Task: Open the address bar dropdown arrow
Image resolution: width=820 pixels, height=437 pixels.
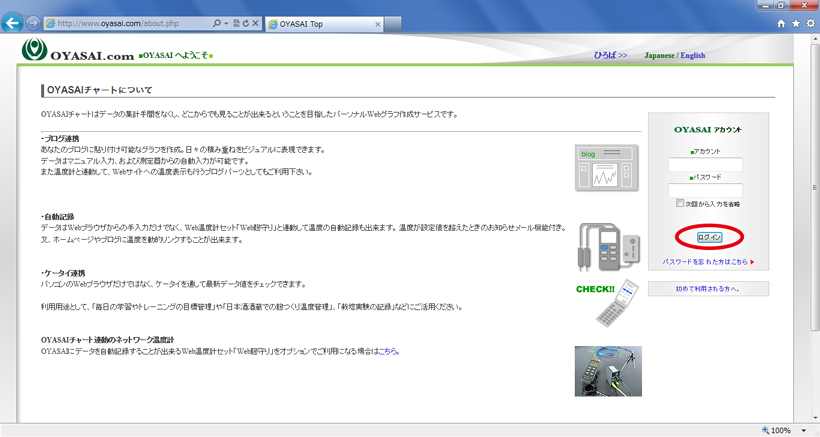Action: point(226,24)
